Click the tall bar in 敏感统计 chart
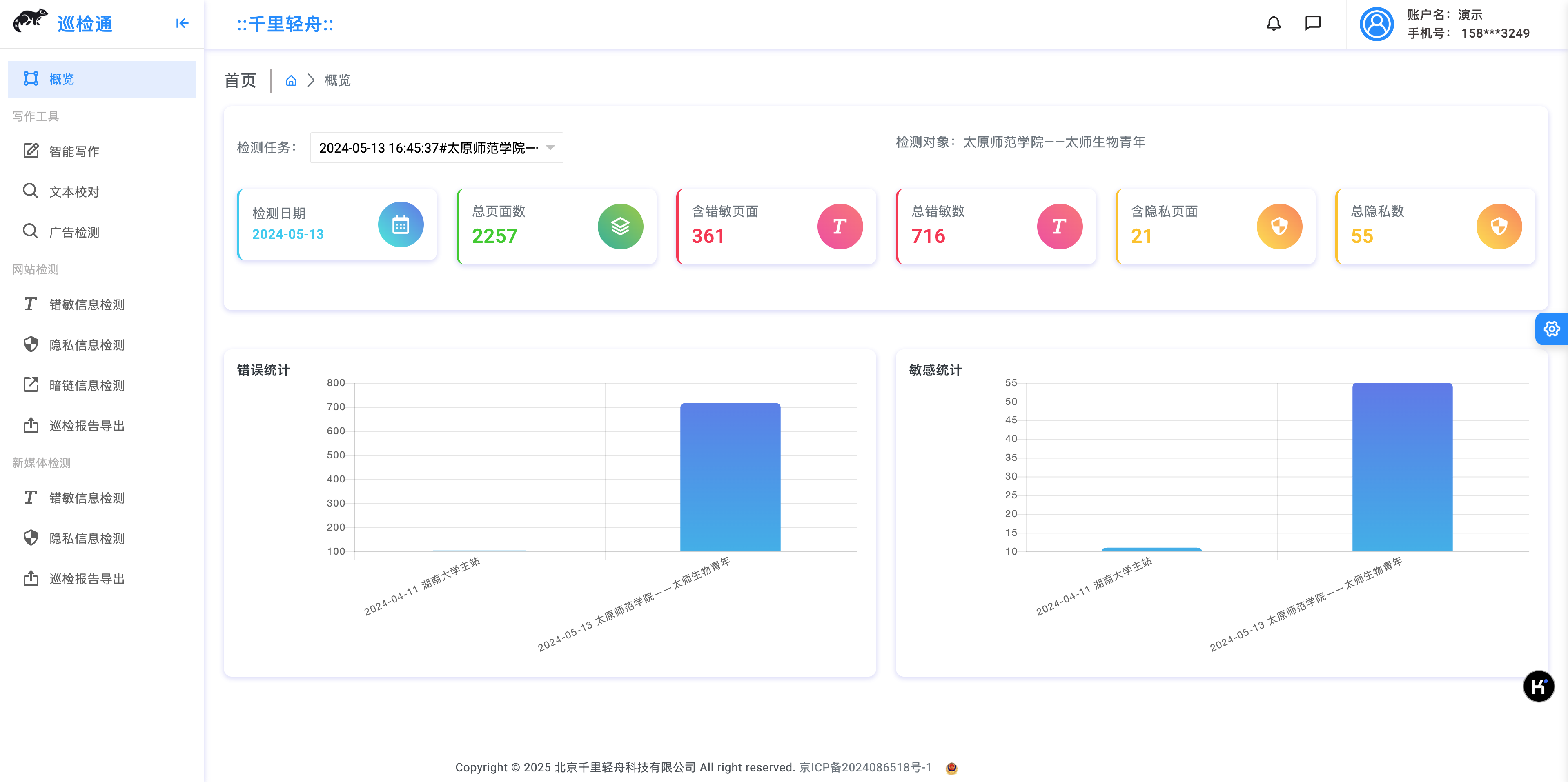Image resolution: width=1568 pixels, height=782 pixels. pos(1402,467)
